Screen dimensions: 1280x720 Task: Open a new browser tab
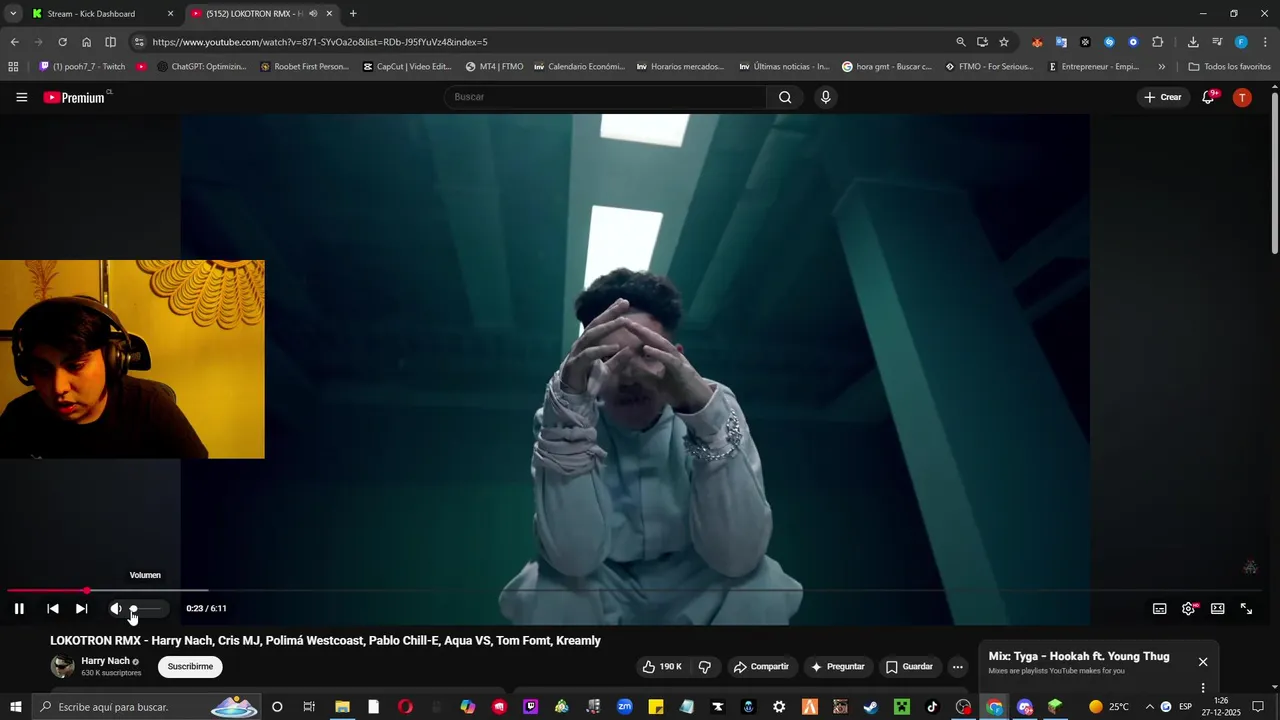click(x=353, y=14)
